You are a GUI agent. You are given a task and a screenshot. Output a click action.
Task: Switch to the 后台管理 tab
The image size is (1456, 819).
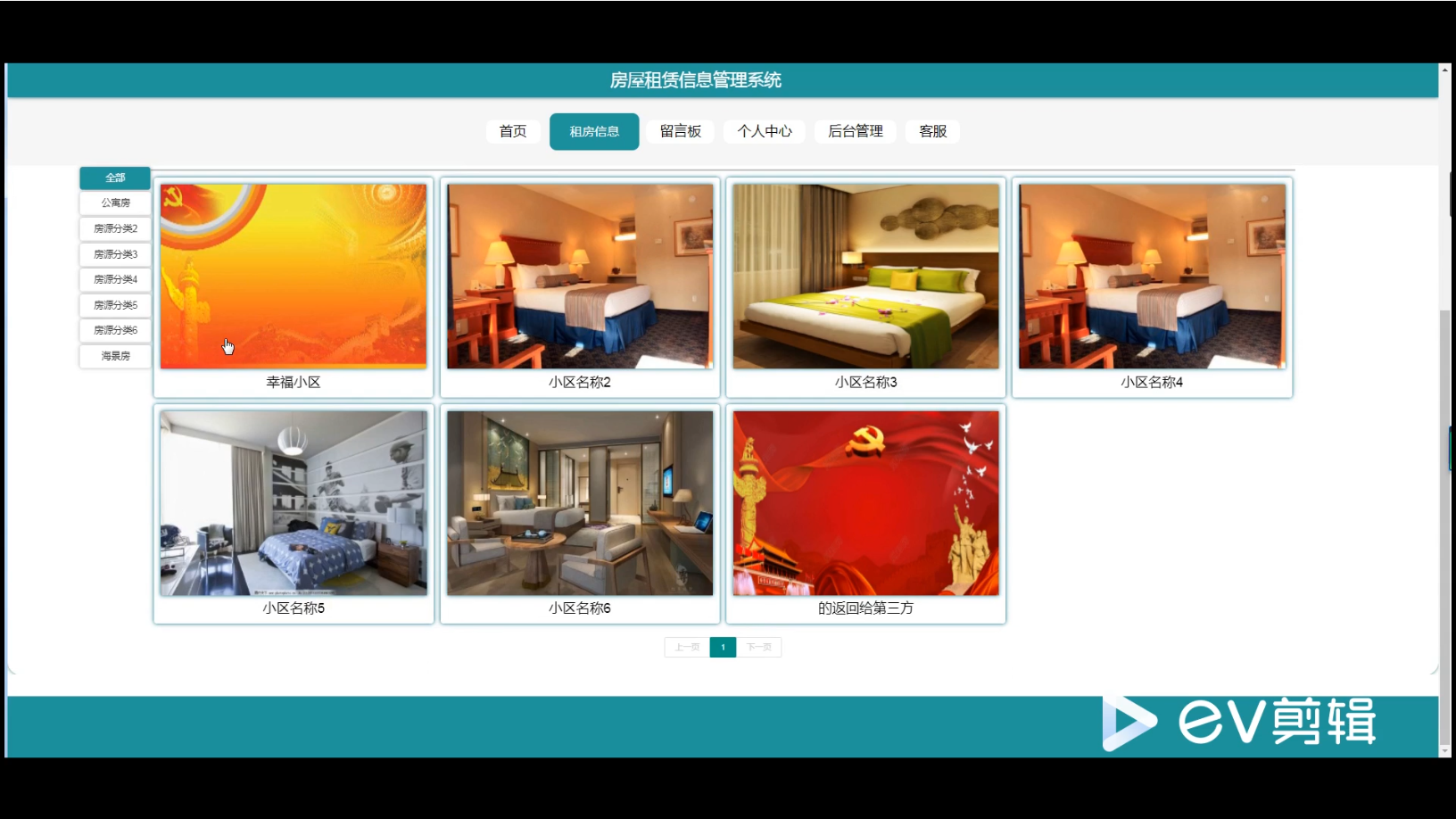pyautogui.click(x=856, y=131)
